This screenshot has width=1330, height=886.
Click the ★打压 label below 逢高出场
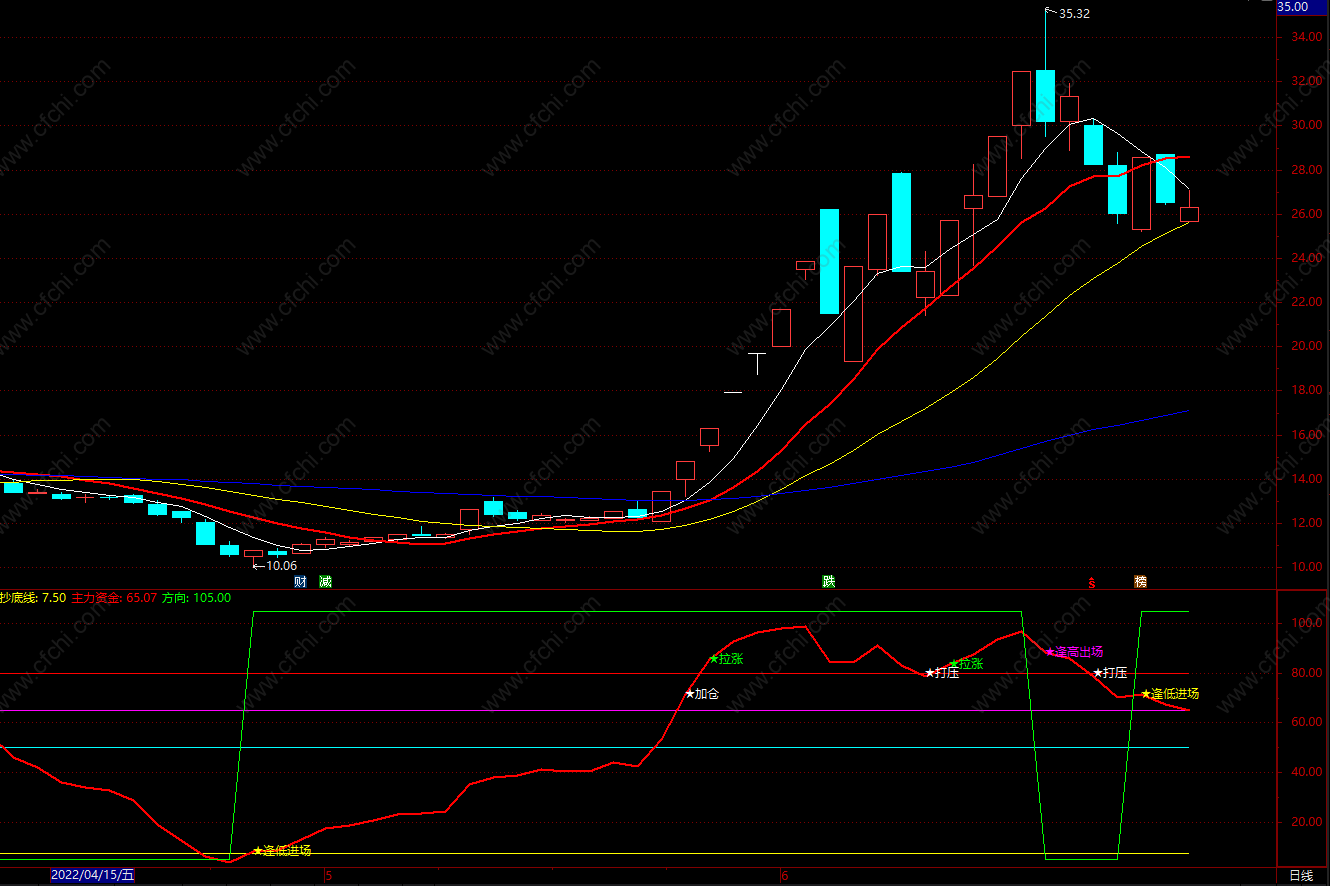pos(1110,673)
